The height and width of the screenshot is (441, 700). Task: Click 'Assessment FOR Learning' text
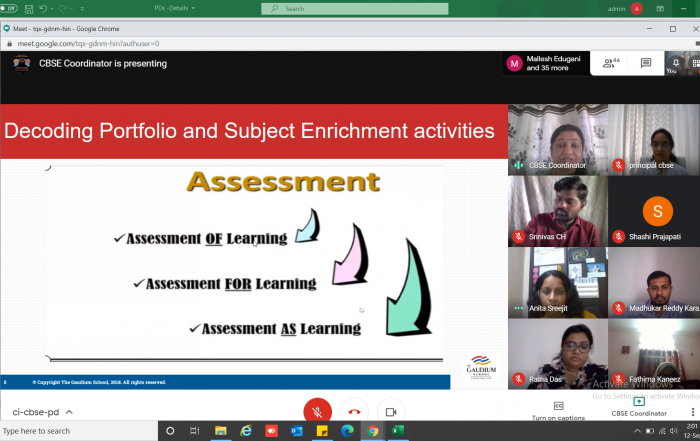pos(231,284)
